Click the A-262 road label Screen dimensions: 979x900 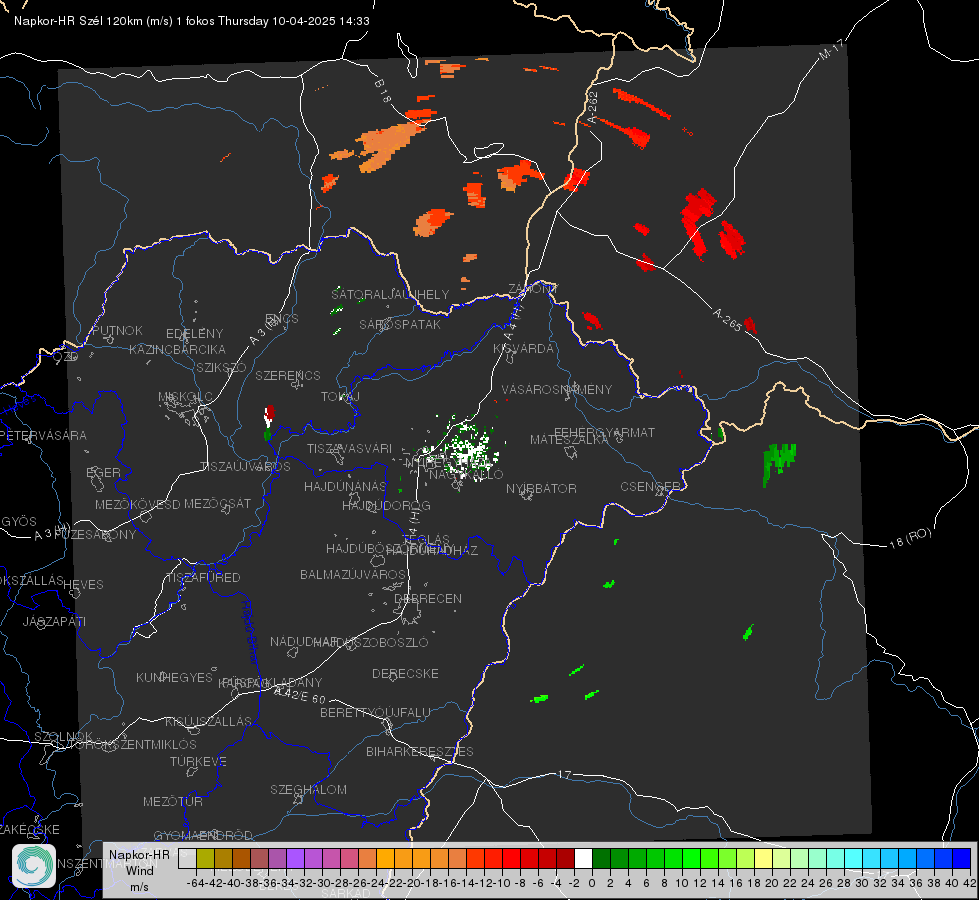click(593, 107)
